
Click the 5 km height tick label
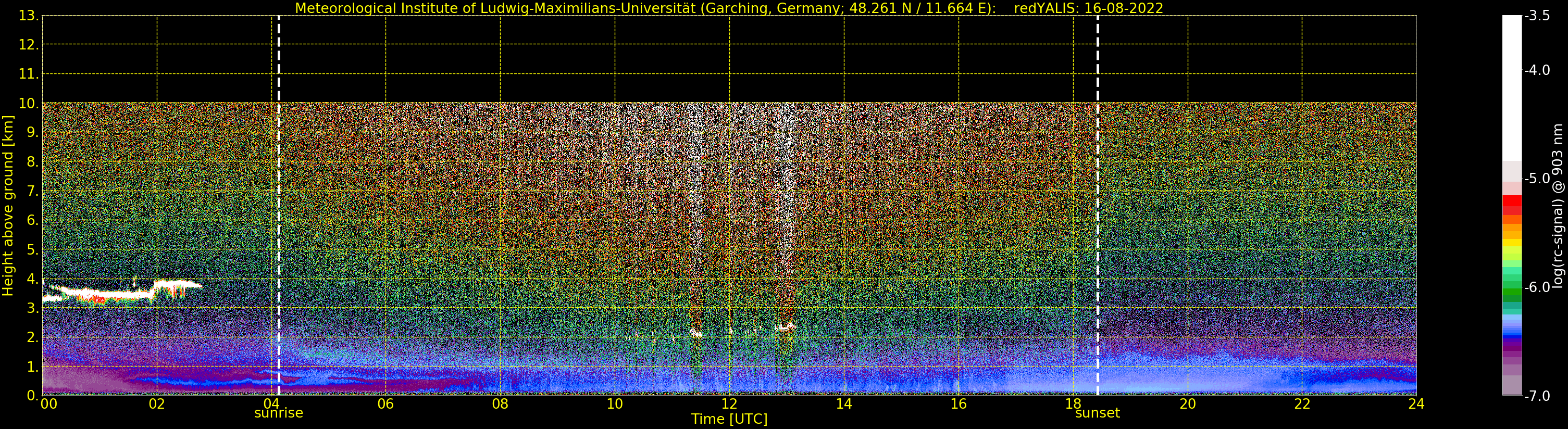32,249
